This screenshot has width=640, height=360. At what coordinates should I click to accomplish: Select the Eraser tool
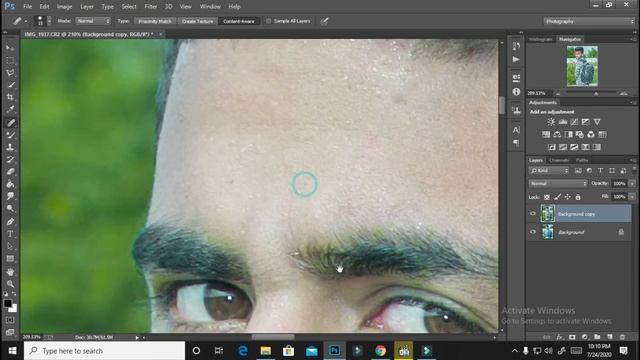coord(10,171)
